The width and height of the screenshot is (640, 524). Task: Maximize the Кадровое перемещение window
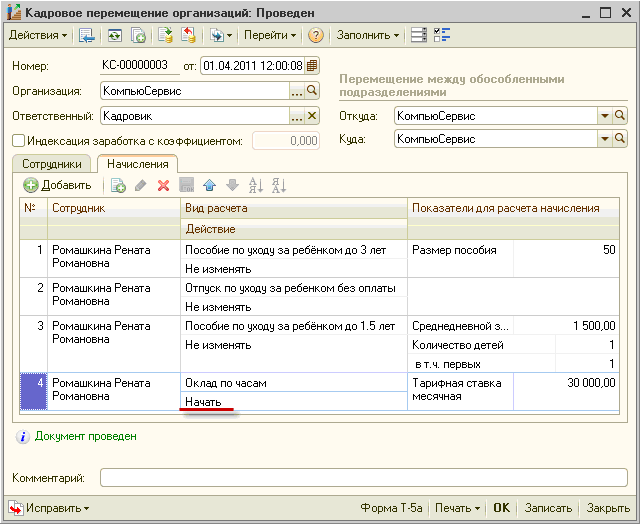click(x=606, y=13)
